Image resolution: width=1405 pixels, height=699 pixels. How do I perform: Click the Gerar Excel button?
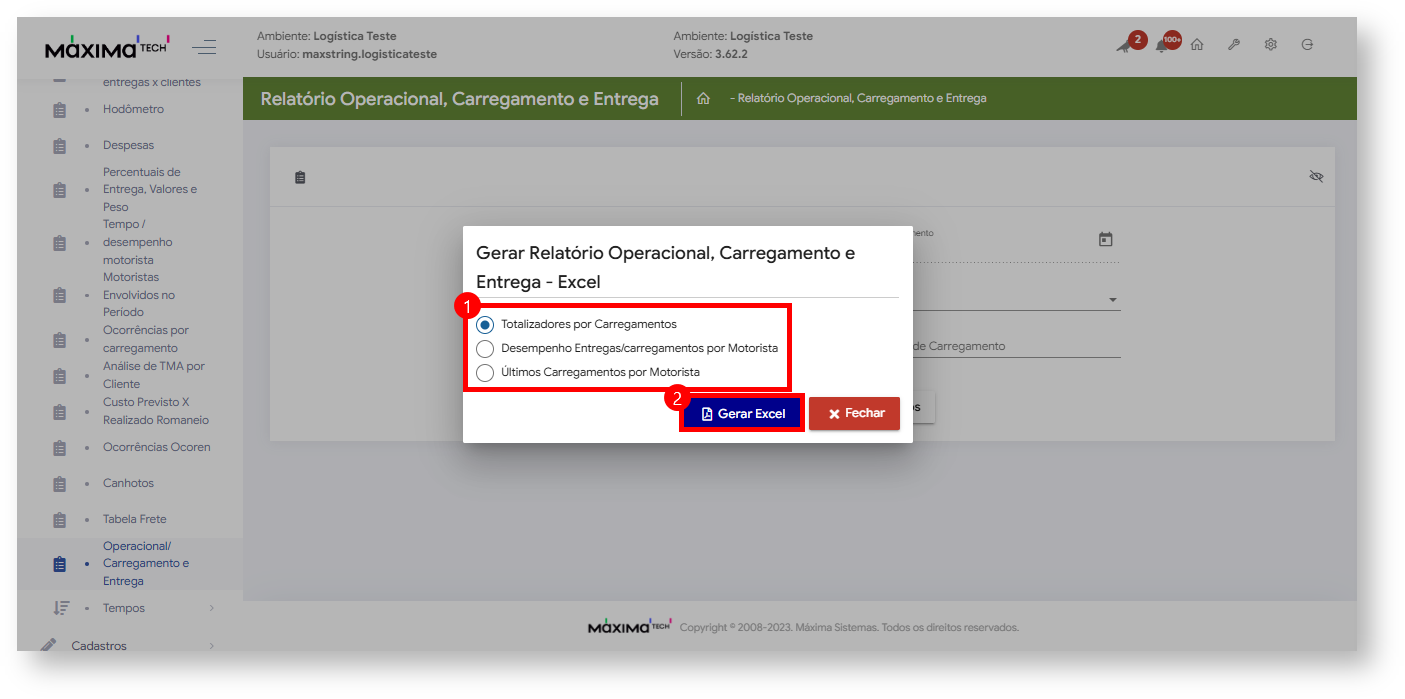(743, 414)
